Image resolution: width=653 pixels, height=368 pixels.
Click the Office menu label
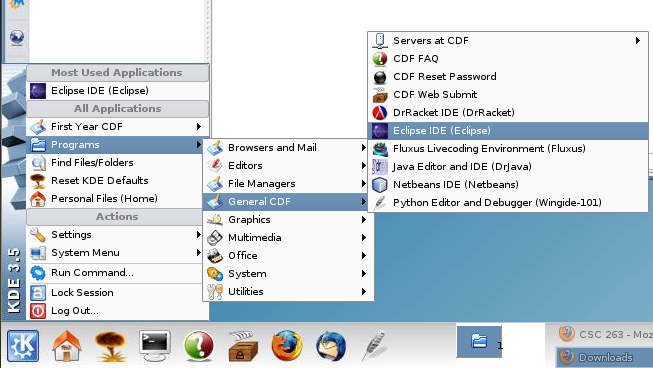pos(243,256)
